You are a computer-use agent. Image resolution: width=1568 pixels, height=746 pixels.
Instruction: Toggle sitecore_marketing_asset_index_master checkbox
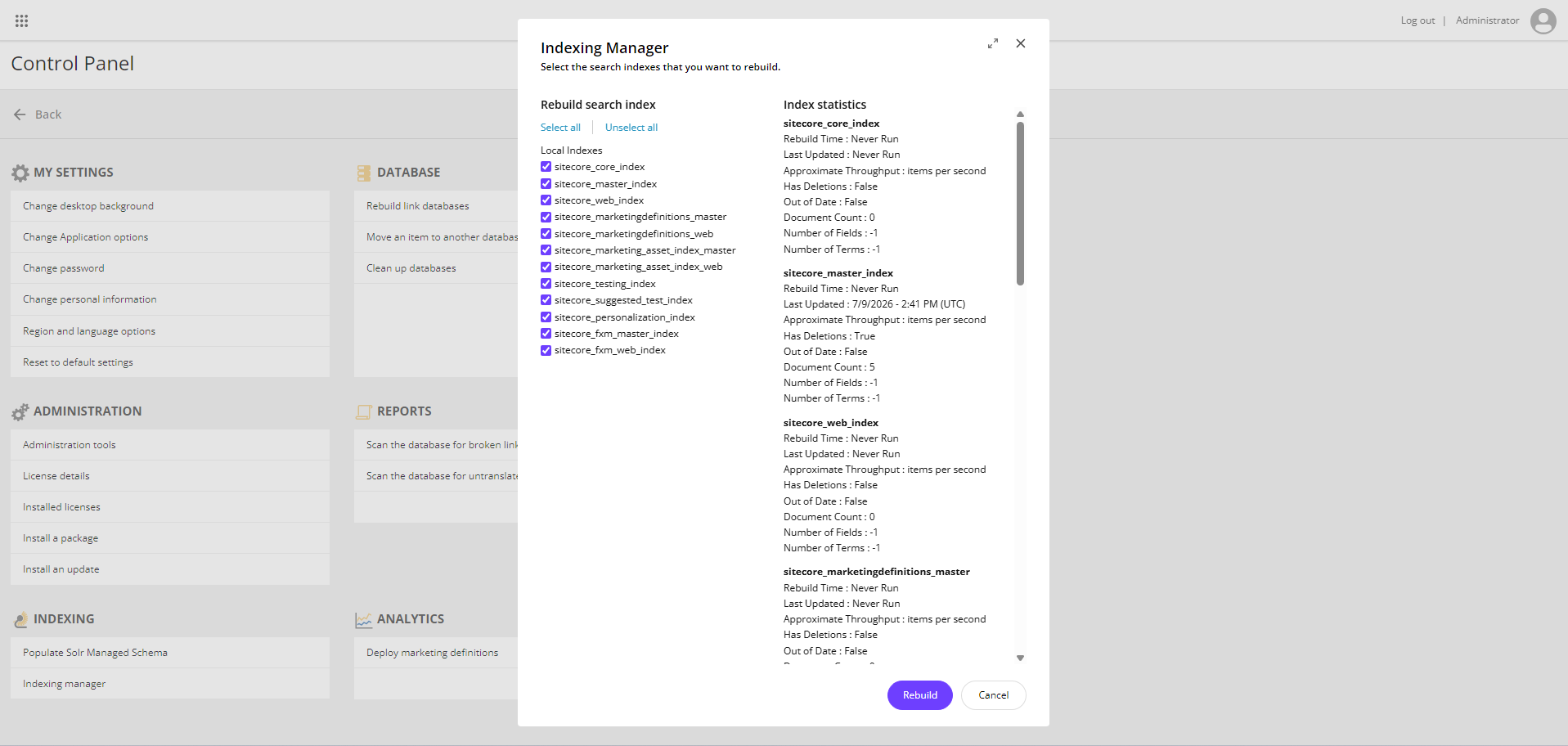(546, 250)
